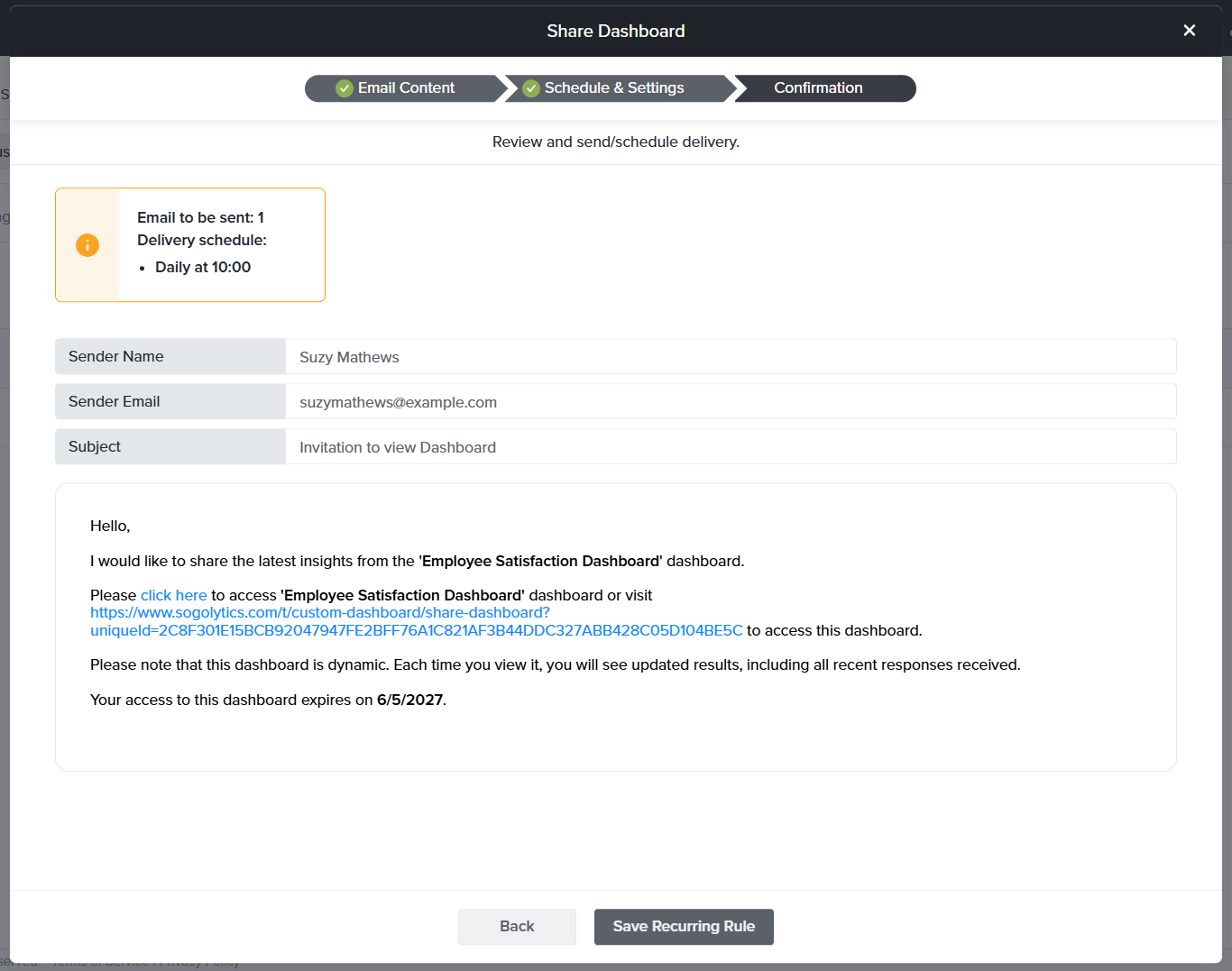Image resolution: width=1232 pixels, height=971 pixels.
Task: Follow the sogolytics share-dashboard URL
Action: [320, 613]
